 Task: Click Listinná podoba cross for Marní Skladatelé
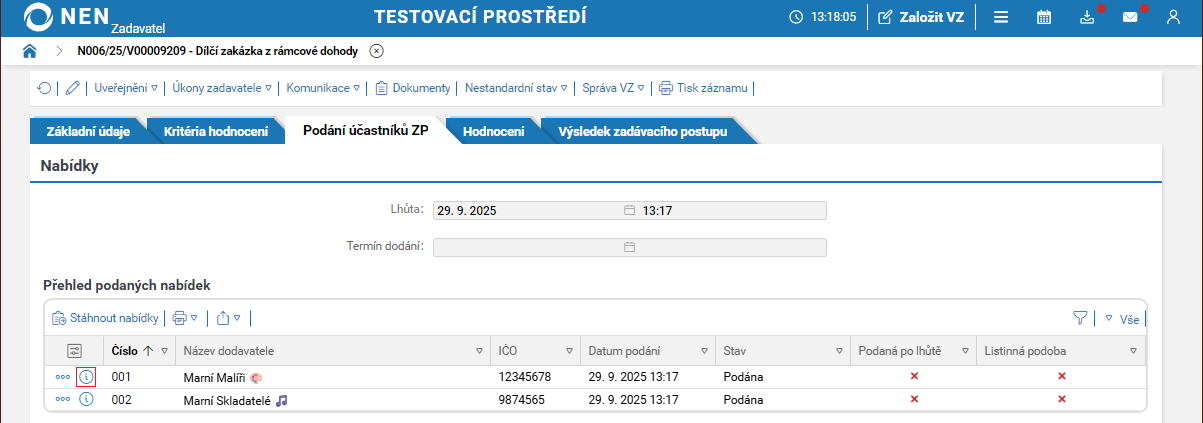coord(1062,399)
